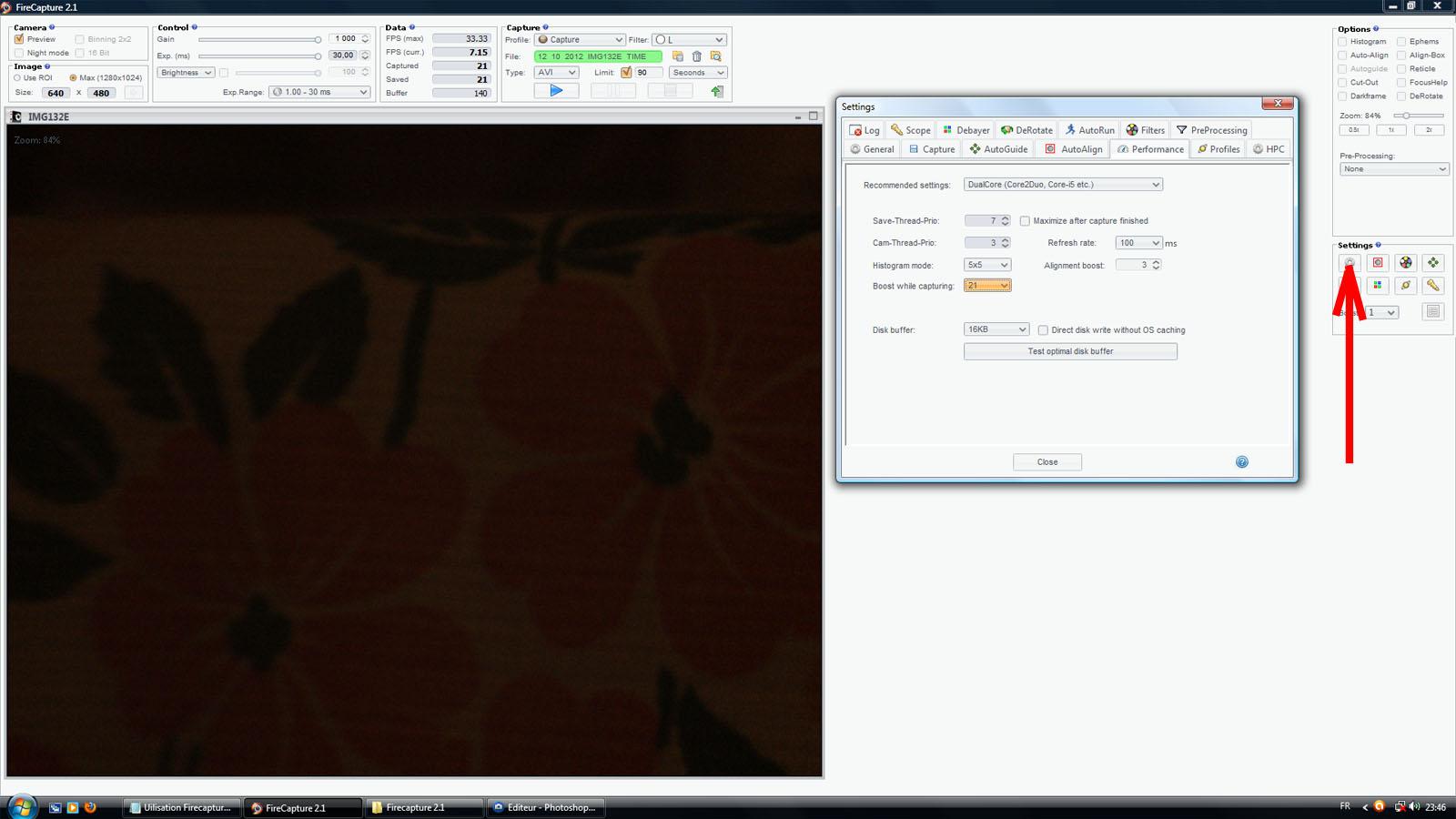Image resolution: width=1456 pixels, height=819 pixels.
Task: Close the Settings dialog with Close button
Action: point(1047,462)
